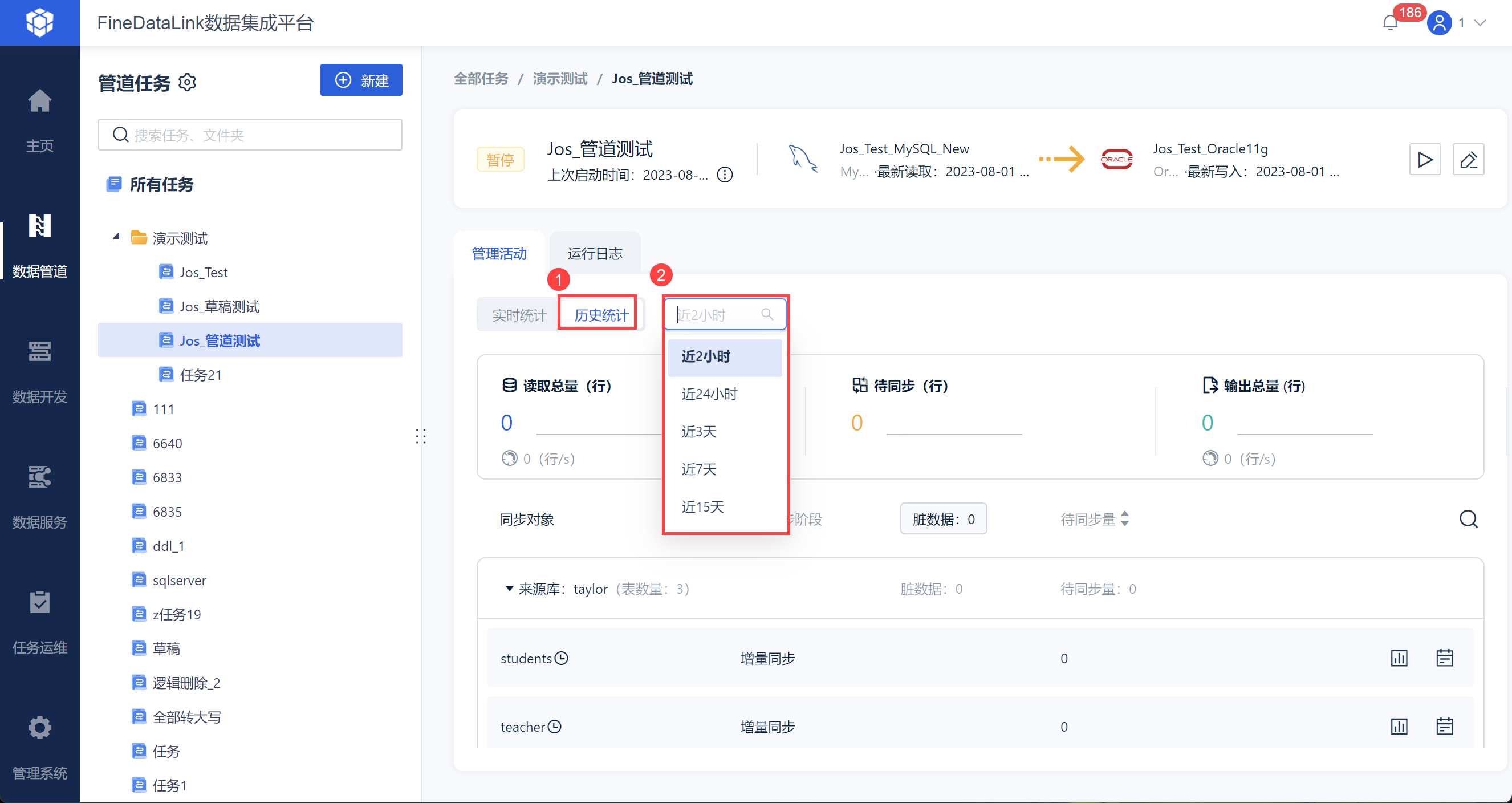Image resolution: width=1512 pixels, height=803 pixels.
Task: Collapse the 演示测试 folder
Action: 116,237
